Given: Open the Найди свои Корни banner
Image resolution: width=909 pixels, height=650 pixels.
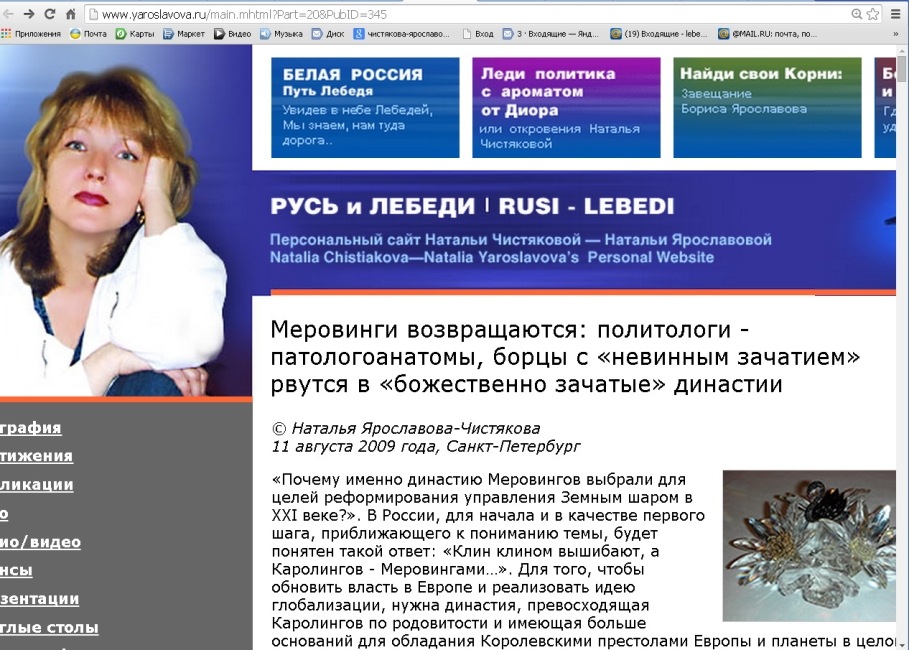Looking at the screenshot, I should (x=768, y=107).
